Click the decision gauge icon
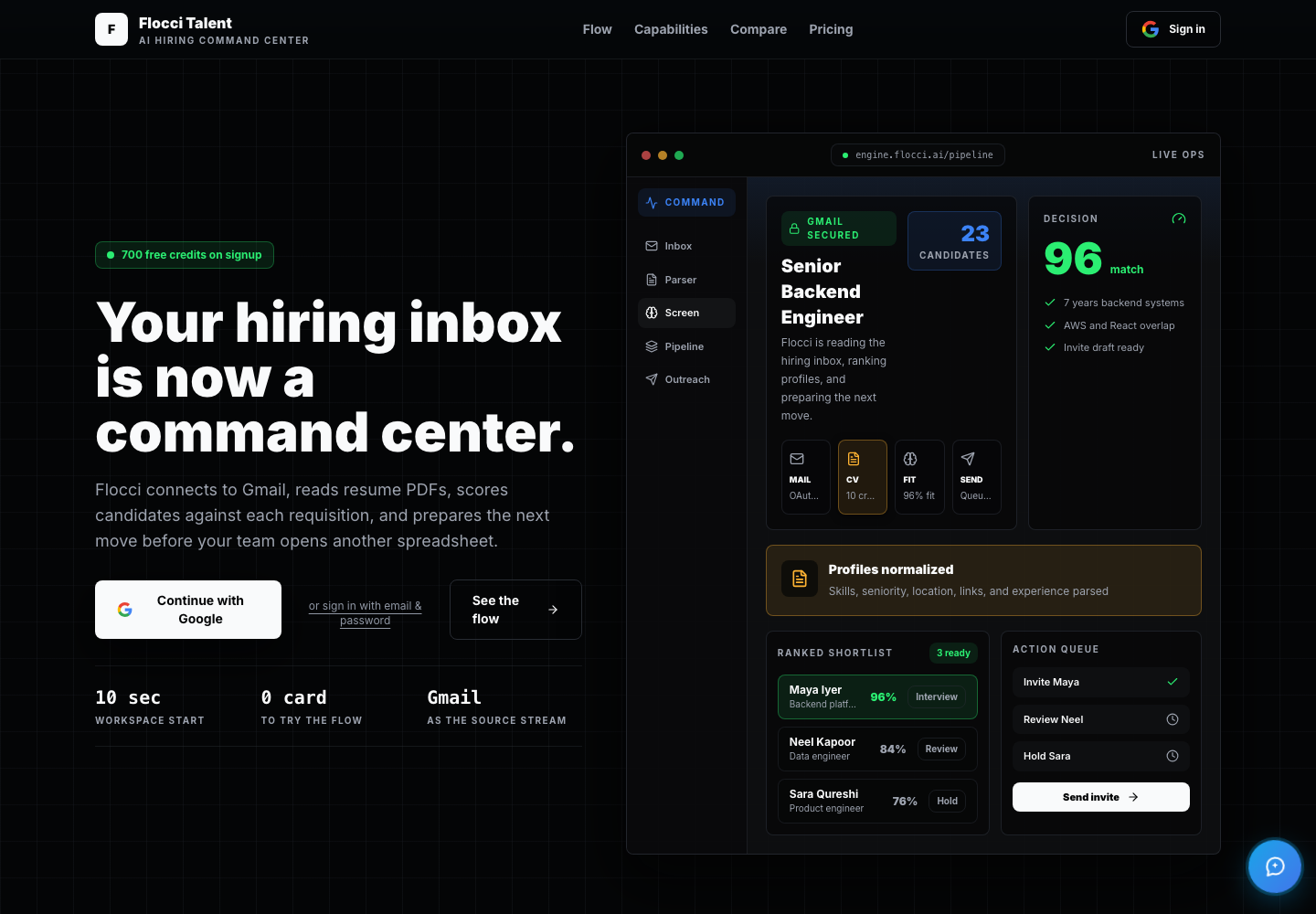 [1179, 218]
